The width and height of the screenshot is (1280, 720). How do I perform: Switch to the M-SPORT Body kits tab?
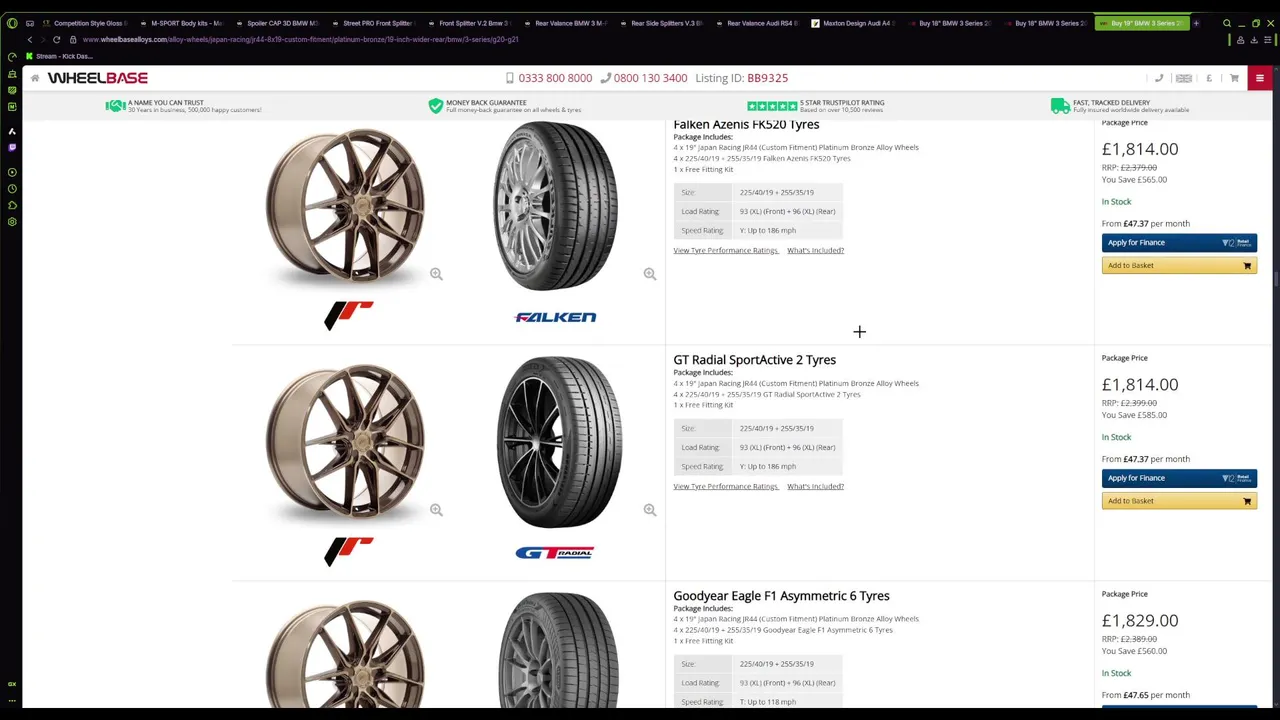point(183,23)
